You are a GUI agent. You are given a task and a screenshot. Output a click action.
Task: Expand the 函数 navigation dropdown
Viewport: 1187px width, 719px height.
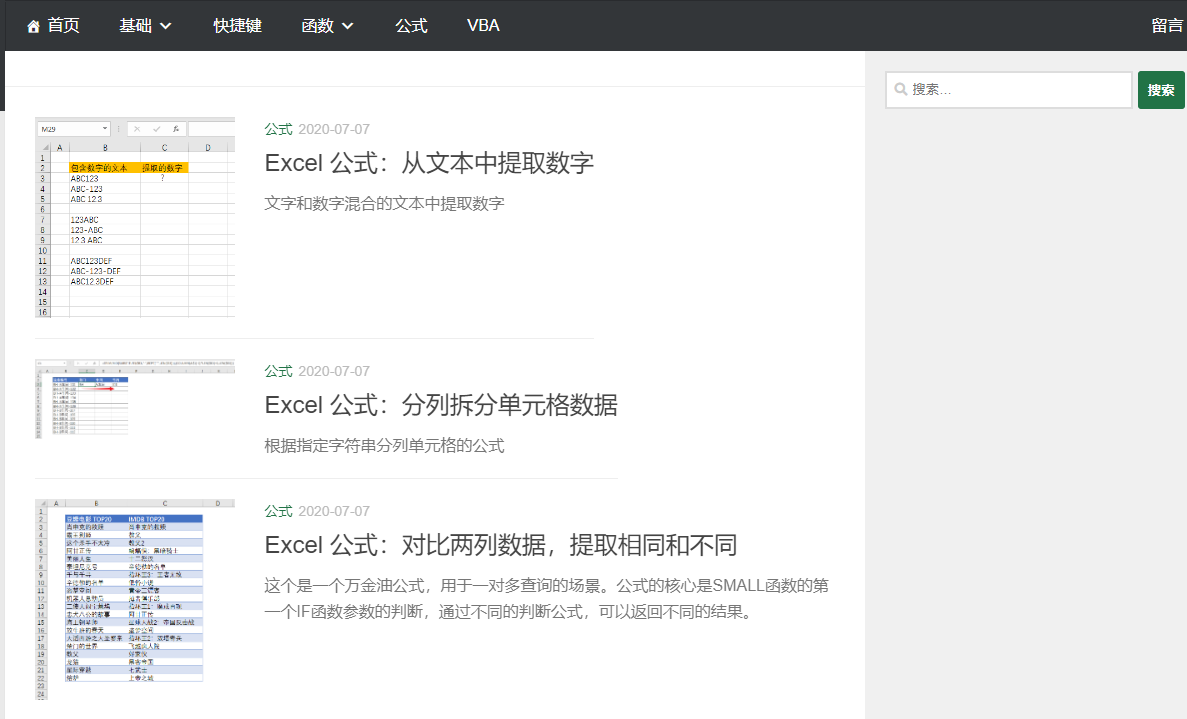coord(328,25)
